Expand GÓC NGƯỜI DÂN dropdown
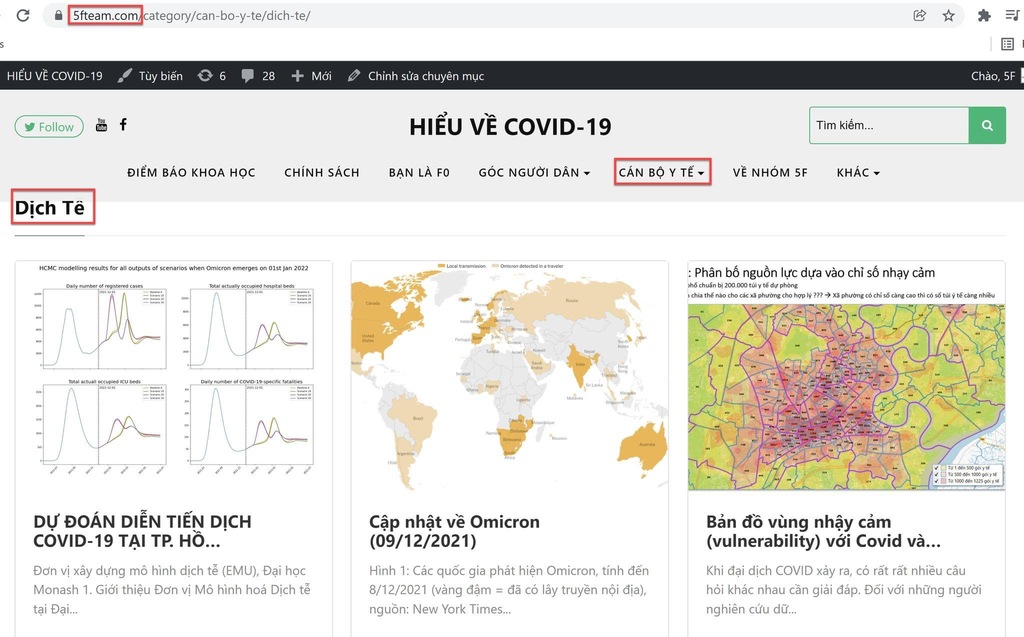The height and width of the screenshot is (637, 1024). point(534,172)
